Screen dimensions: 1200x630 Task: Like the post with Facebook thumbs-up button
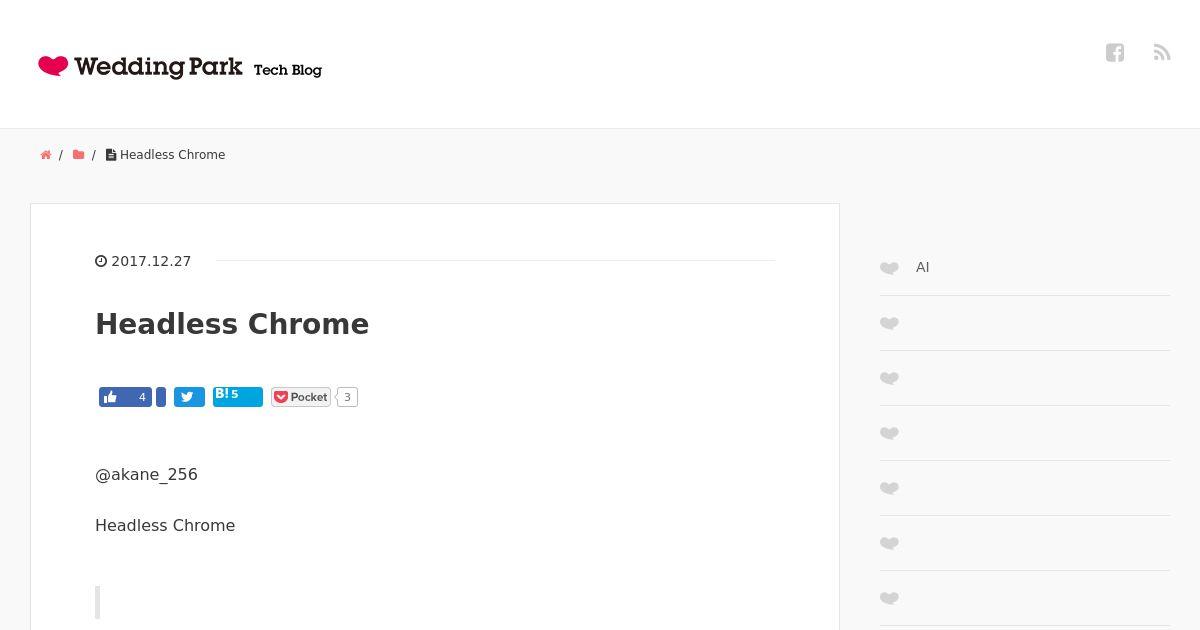click(x=125, y=397)
